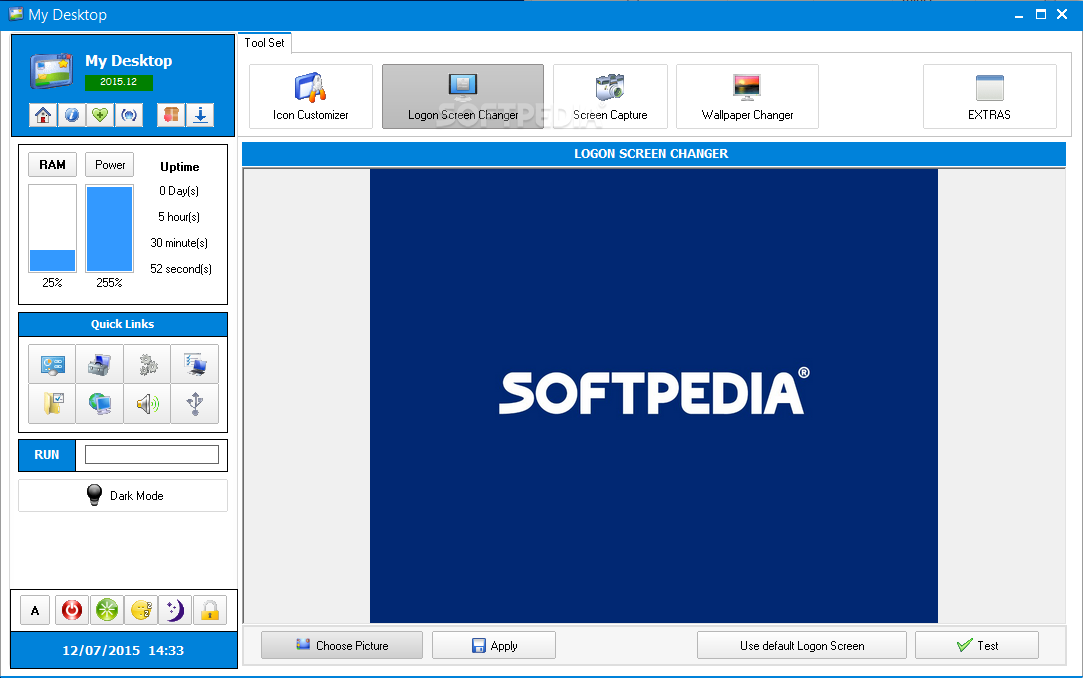Open the USB quick link icon
This screenshot has width=1083, height=678.
pos(195,403)
